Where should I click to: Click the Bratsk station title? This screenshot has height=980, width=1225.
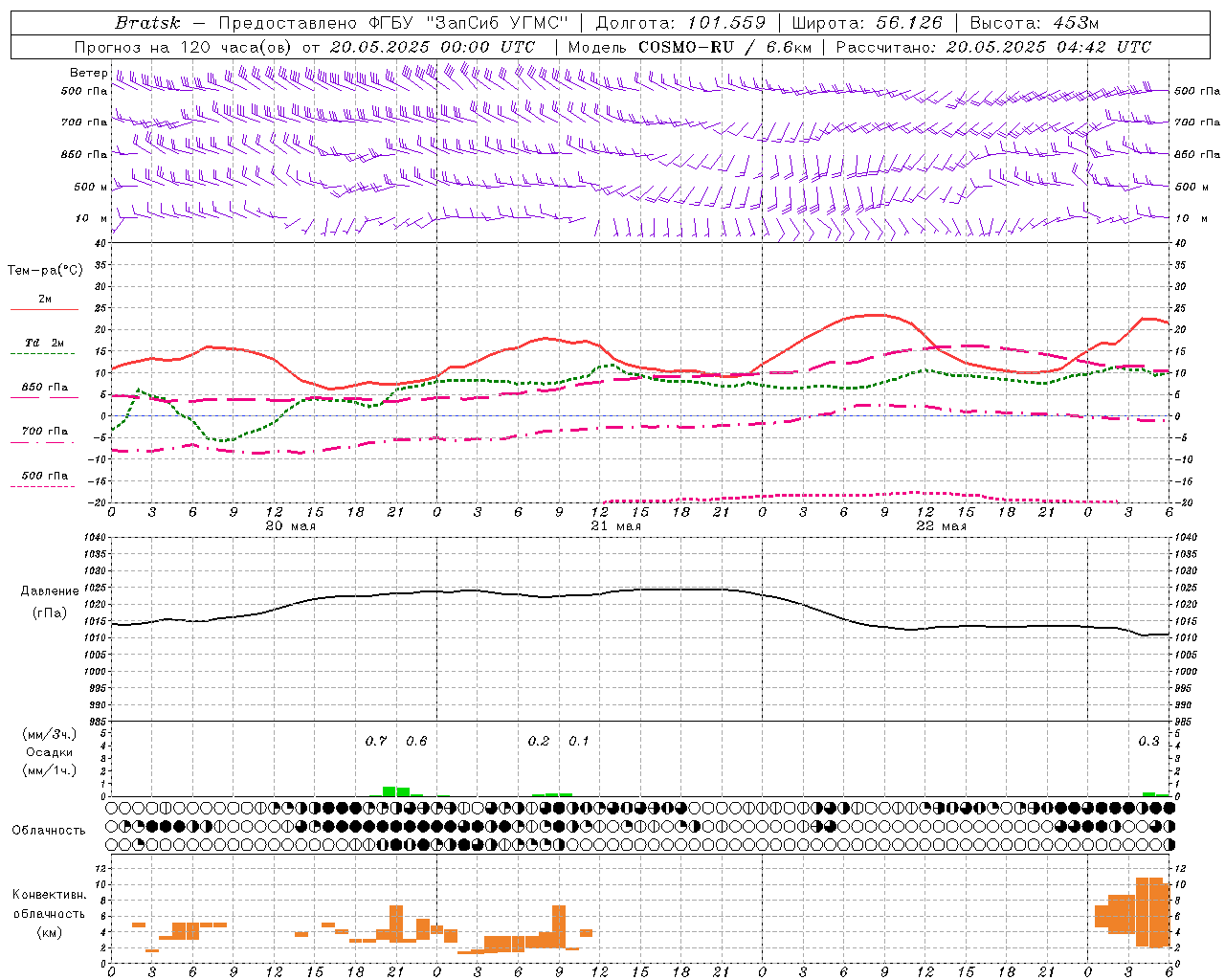148,23
